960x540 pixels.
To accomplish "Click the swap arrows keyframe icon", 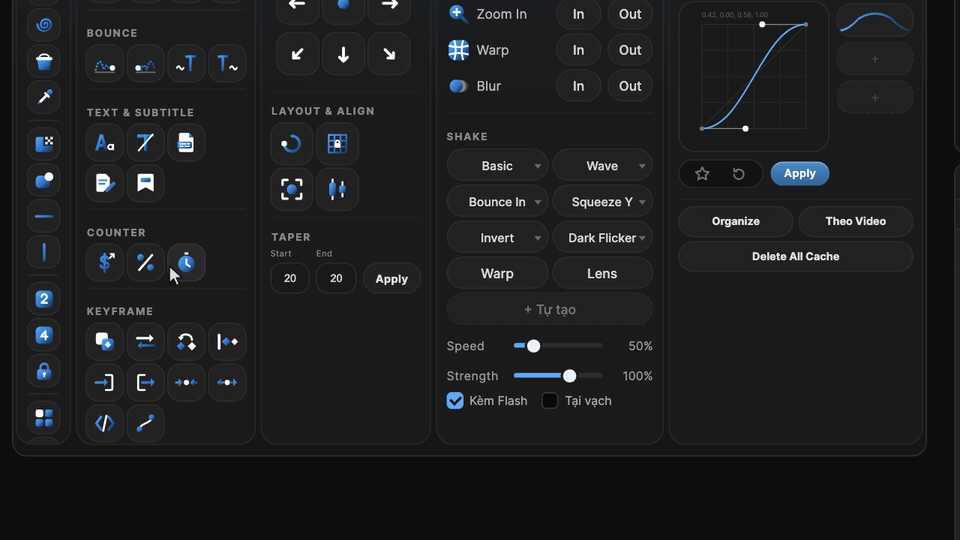I will (145, 342).
